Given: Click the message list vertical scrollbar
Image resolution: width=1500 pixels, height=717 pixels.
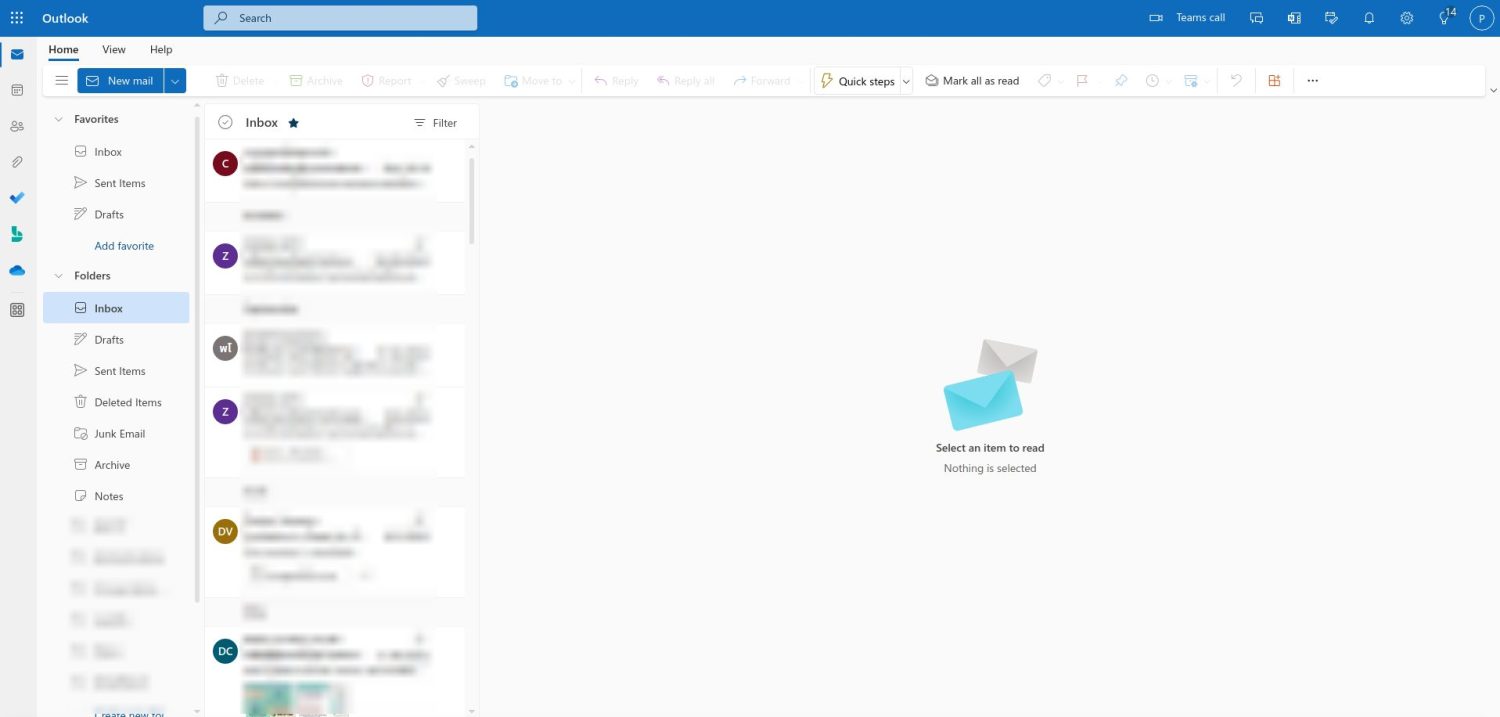Looking at the screenshot, I should (472, 200).
